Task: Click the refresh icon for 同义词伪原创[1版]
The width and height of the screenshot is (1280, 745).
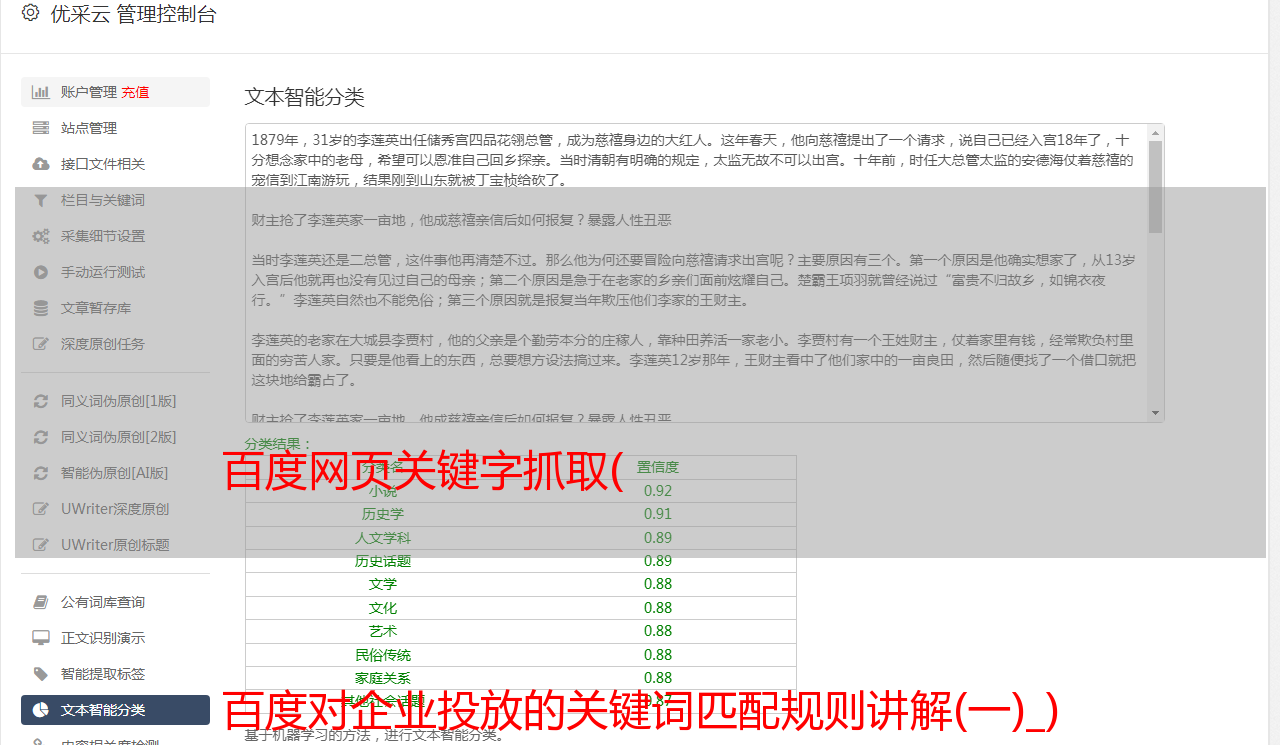Action: pos(41,401)
